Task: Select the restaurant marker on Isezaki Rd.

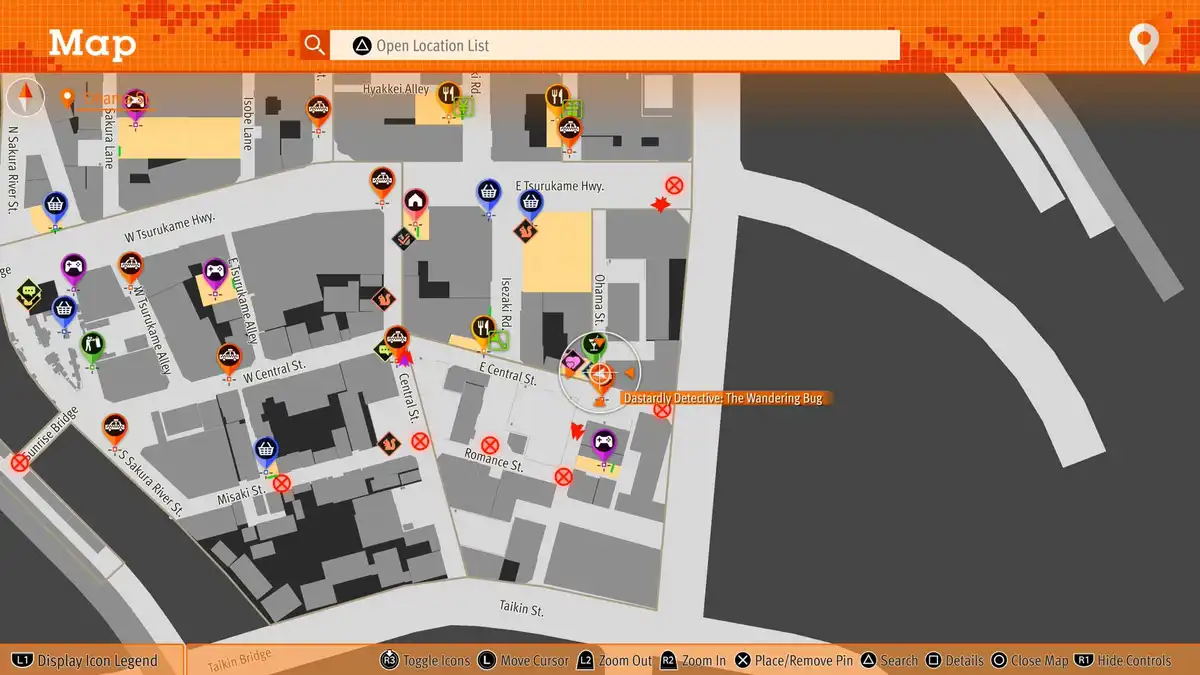Action: (x=484, y=329)
